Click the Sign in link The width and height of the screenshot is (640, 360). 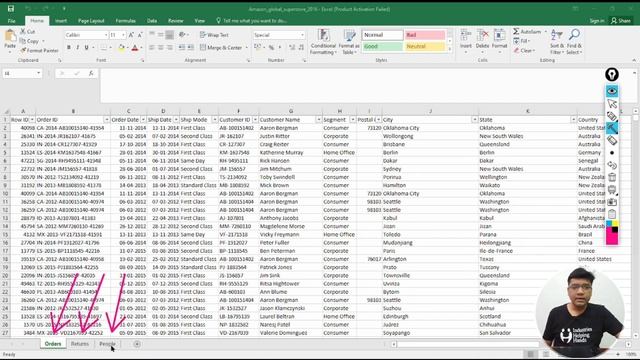(x=596, y=21)
